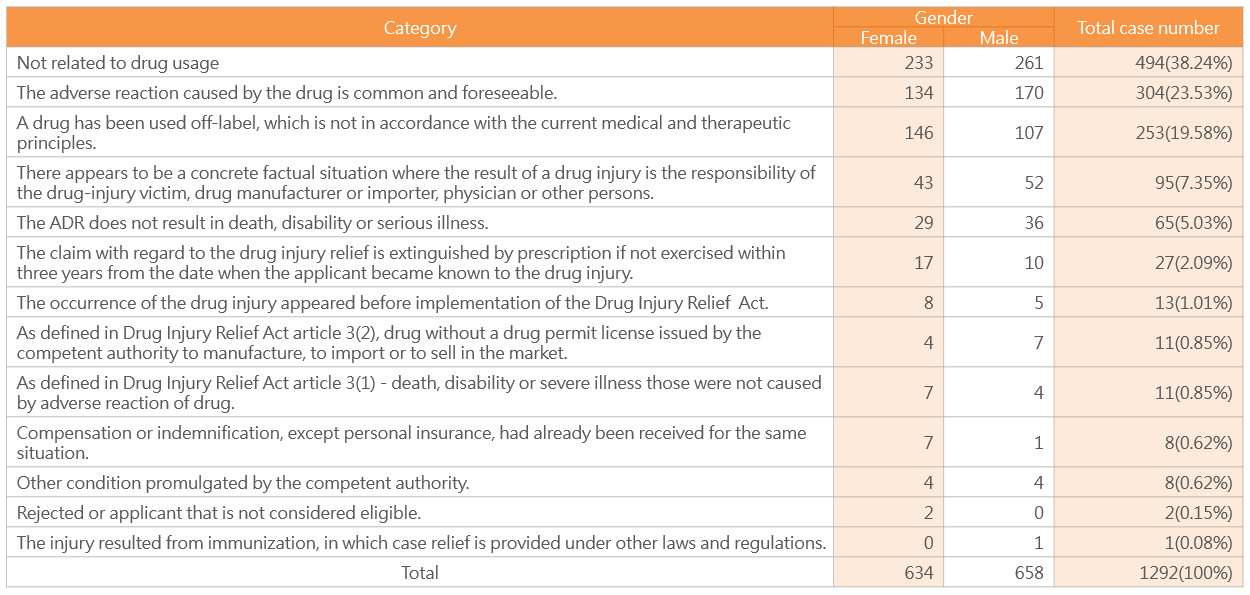The image size is (1250, 595).
Task: Select the female count 43 cell
Action: click(888, 182)
